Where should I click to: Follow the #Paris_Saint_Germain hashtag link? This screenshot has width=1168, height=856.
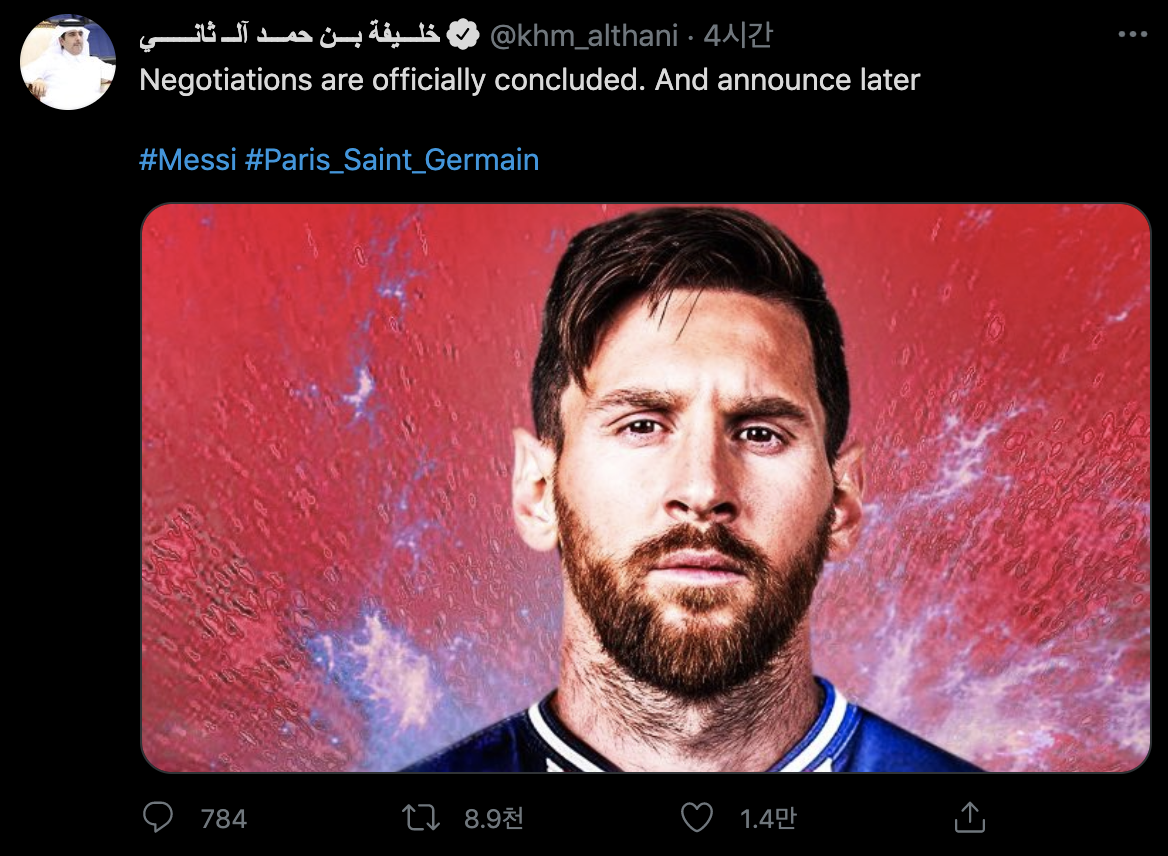[x=392, y=159]
